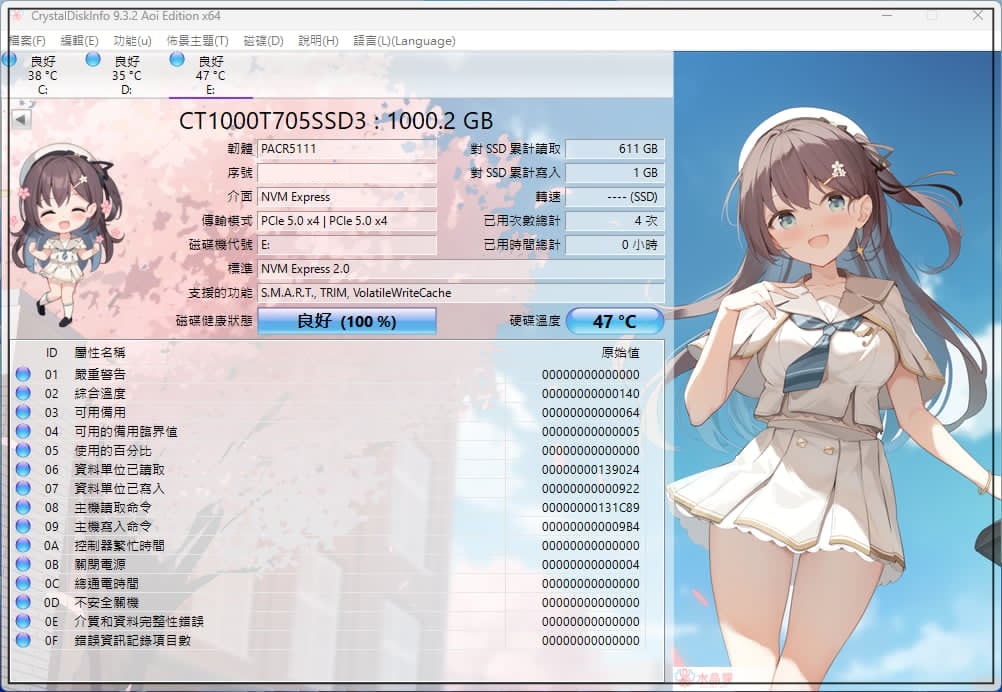Click the status orb for attribute 0E
Screen dimensions: 1002x692
click(x=23, y=621)
